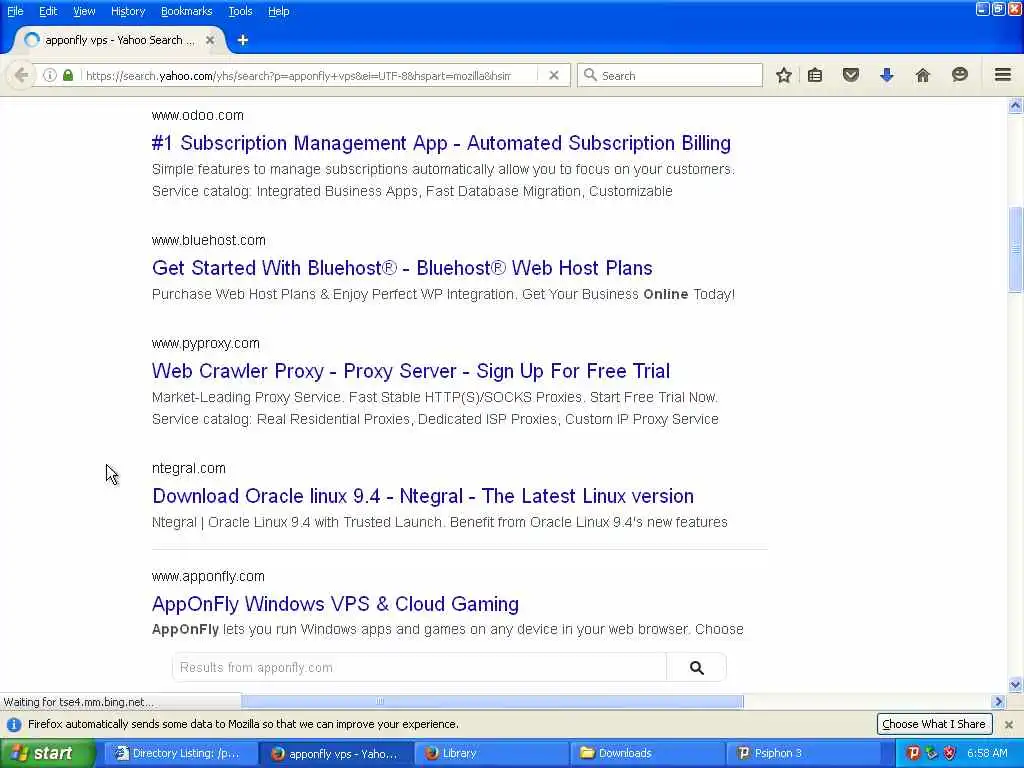1024x768 pixels.
Task: Click the Firefox Search box
Action: pyautogui.click(x=670, y=75)
